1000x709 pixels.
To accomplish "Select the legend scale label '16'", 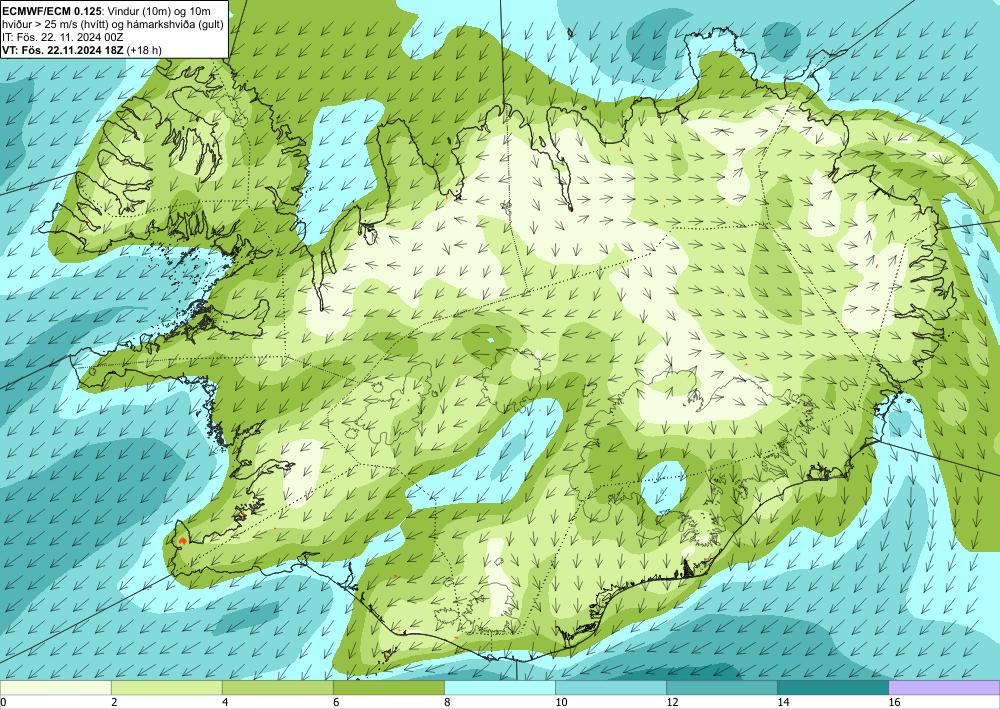I will [x=895, y=703].
